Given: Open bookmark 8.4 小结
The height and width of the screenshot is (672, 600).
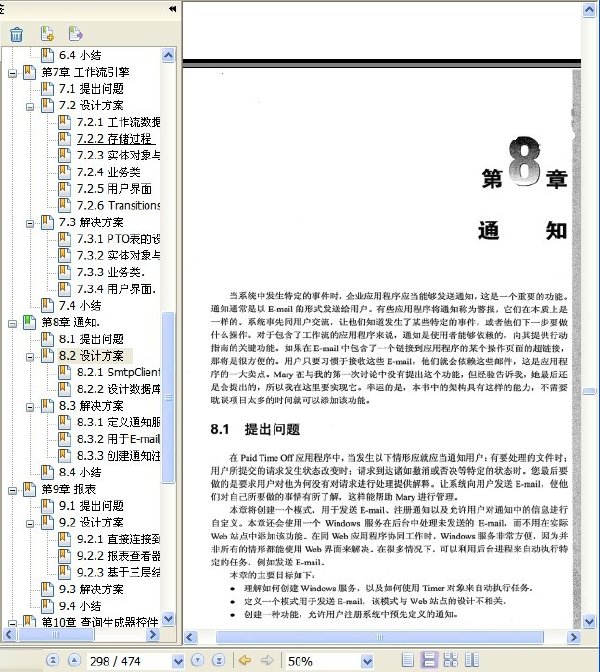Looking at the screenshot, I should (80, 472).
